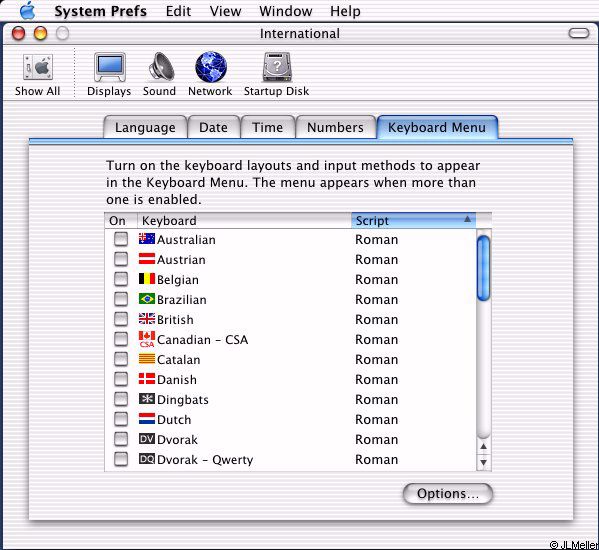The image size is (599, 550).
Task: Click the British flag icon
Action: pyautogui.click(x=147, y=319)
